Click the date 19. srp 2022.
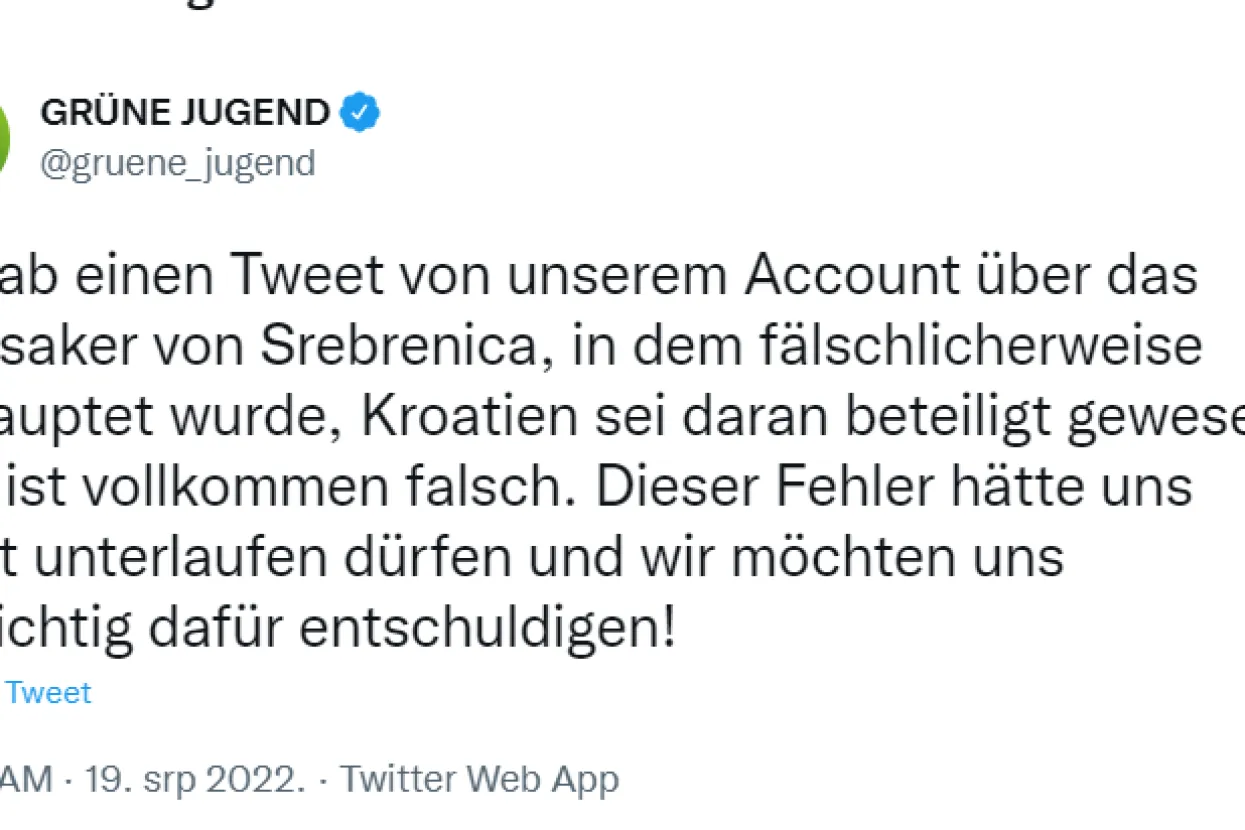Screen dimensions: 1245x830 [193, 779]
